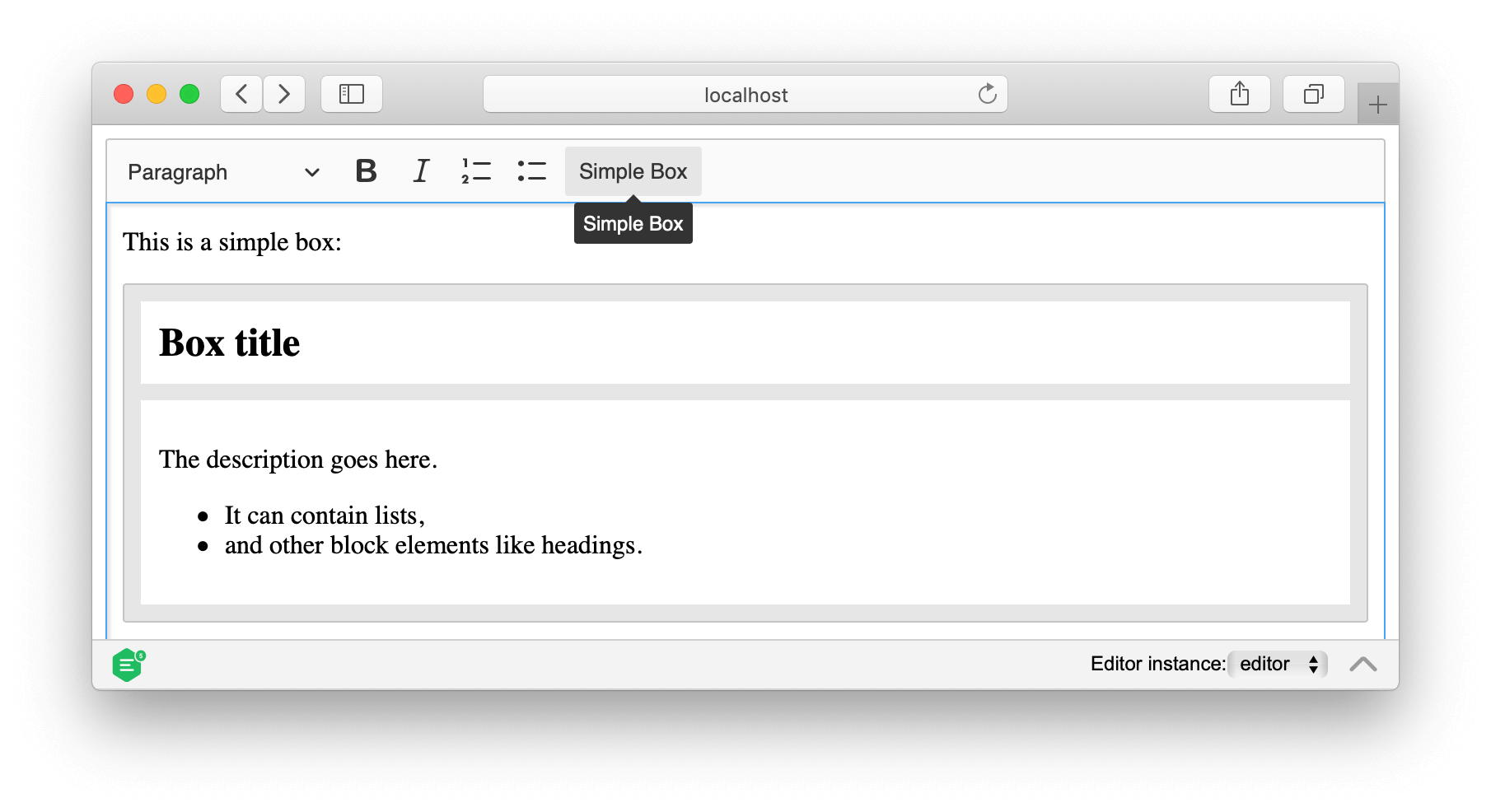Select the description paragraph text
The width and height of the screenshot is (1491, 812).
click(298, 460)
